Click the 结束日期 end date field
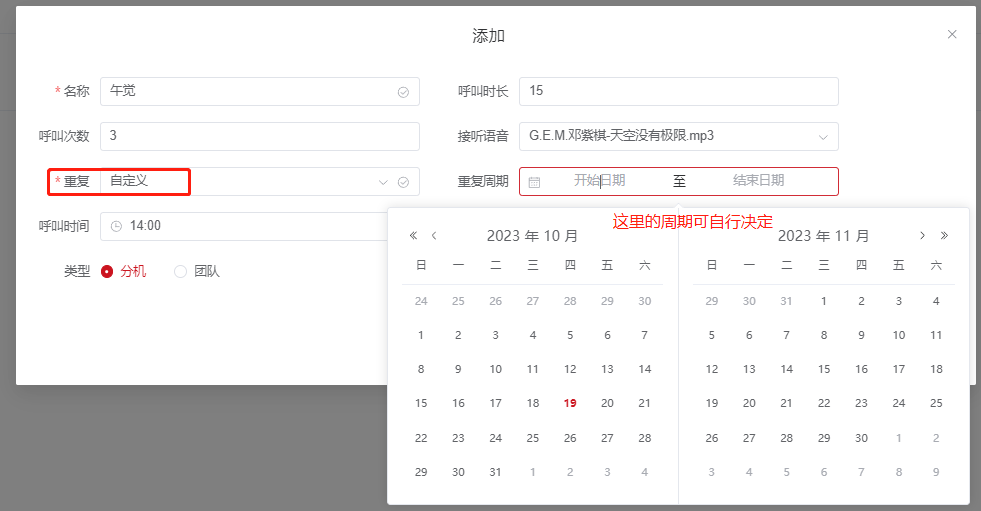Viewport: 981px width, 511px height. click(758, 181)
